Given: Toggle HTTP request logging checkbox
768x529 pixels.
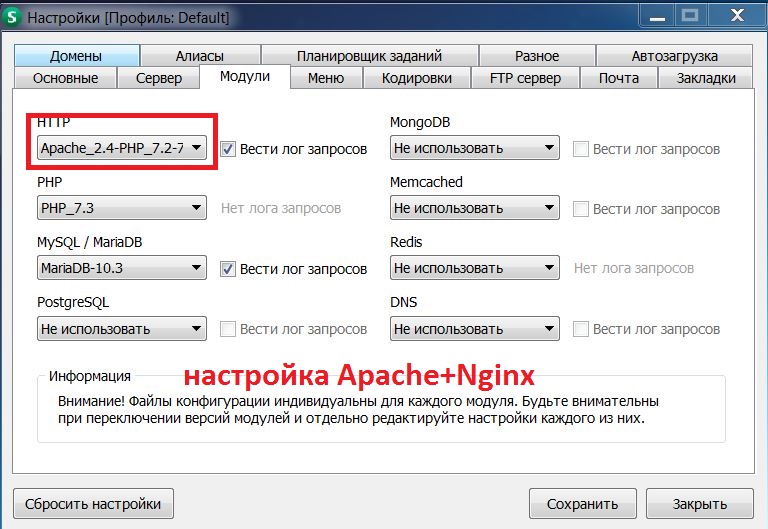Looking at the screenshot, I should [228, 149].
